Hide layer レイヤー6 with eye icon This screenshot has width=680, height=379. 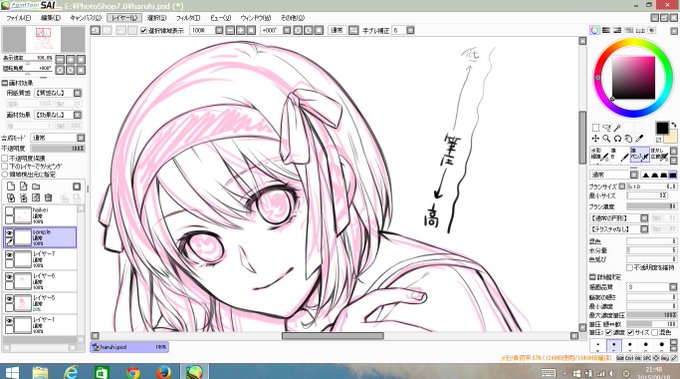9,277
